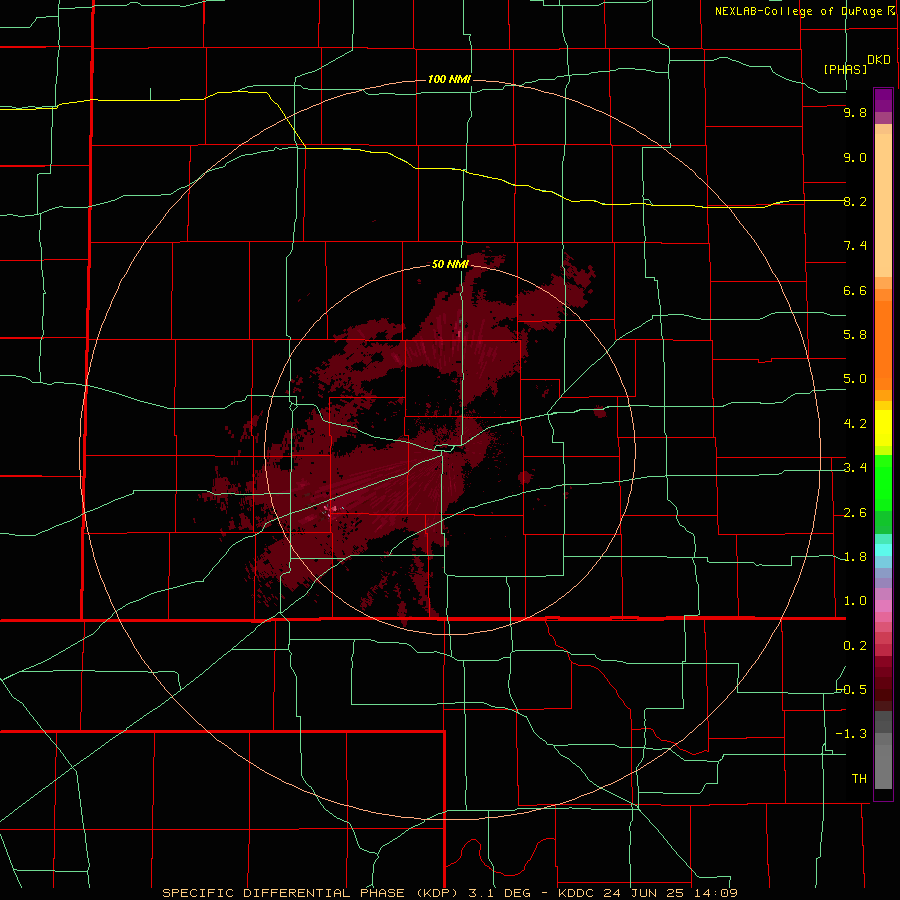Click the 100 NMI range ring label
The width and height of the screenshot is (900, 900).
[449, 79]
